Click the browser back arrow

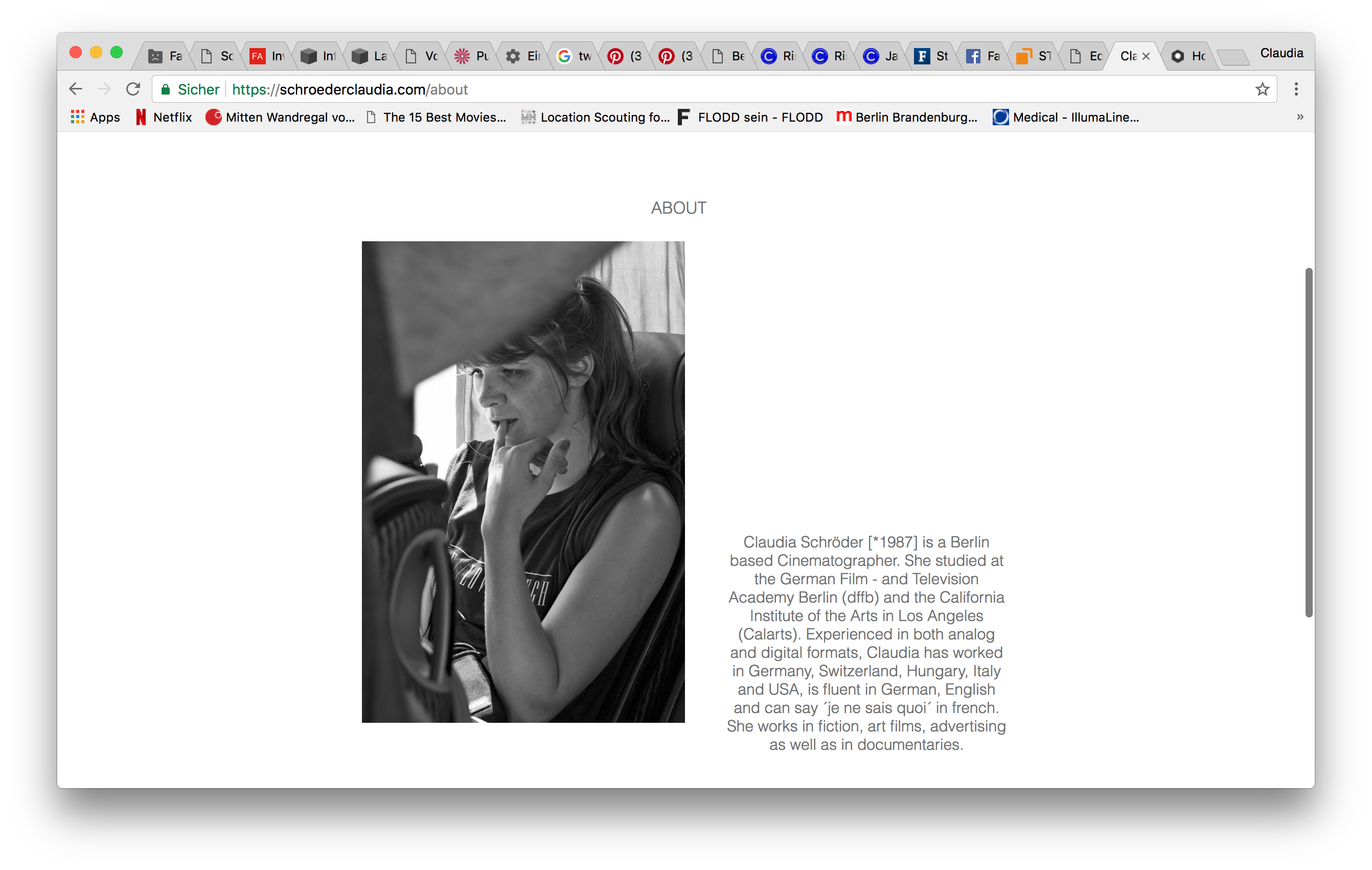point(75,89)
